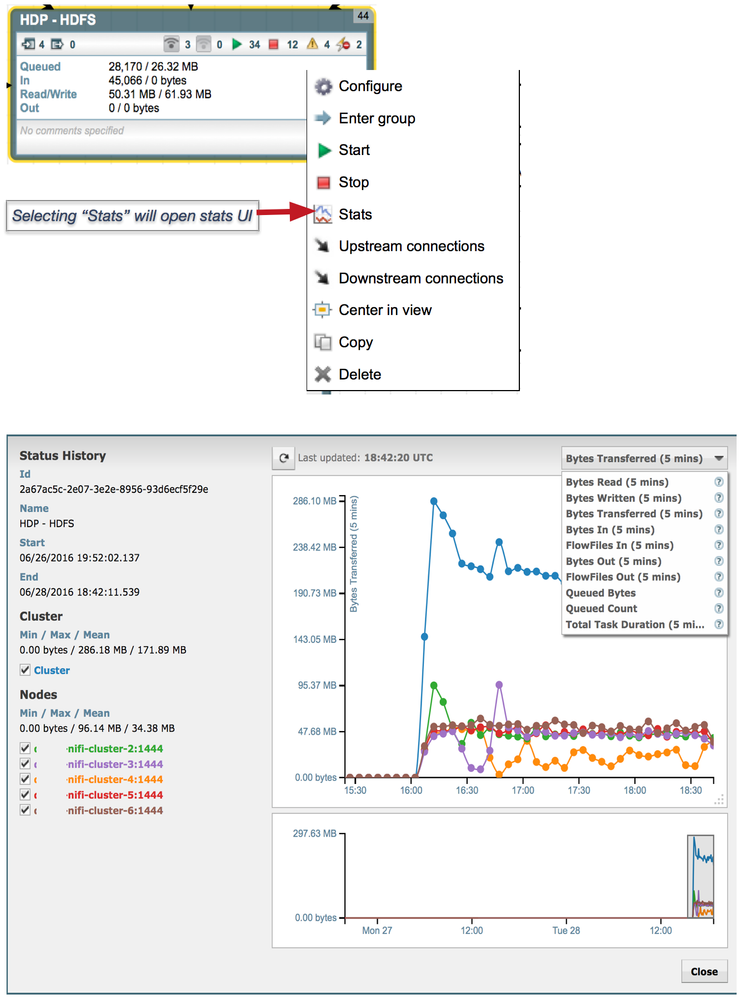742x999 pixels.
Task: Click the running components icon showing 34
Action: point(237,44)
